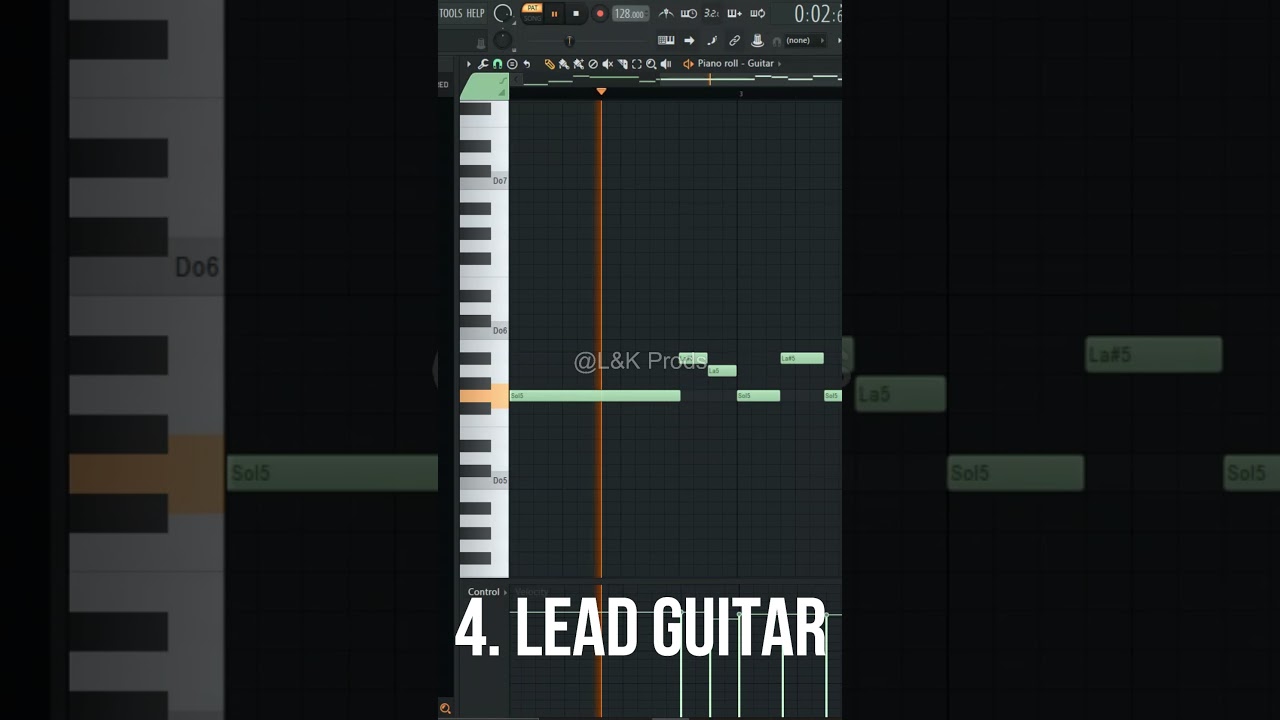The height and width of the screenshot is (720, 1280).
Task: Click the curved arrow icon in the piano roll toolbar
Action: [x=527, y=64]
